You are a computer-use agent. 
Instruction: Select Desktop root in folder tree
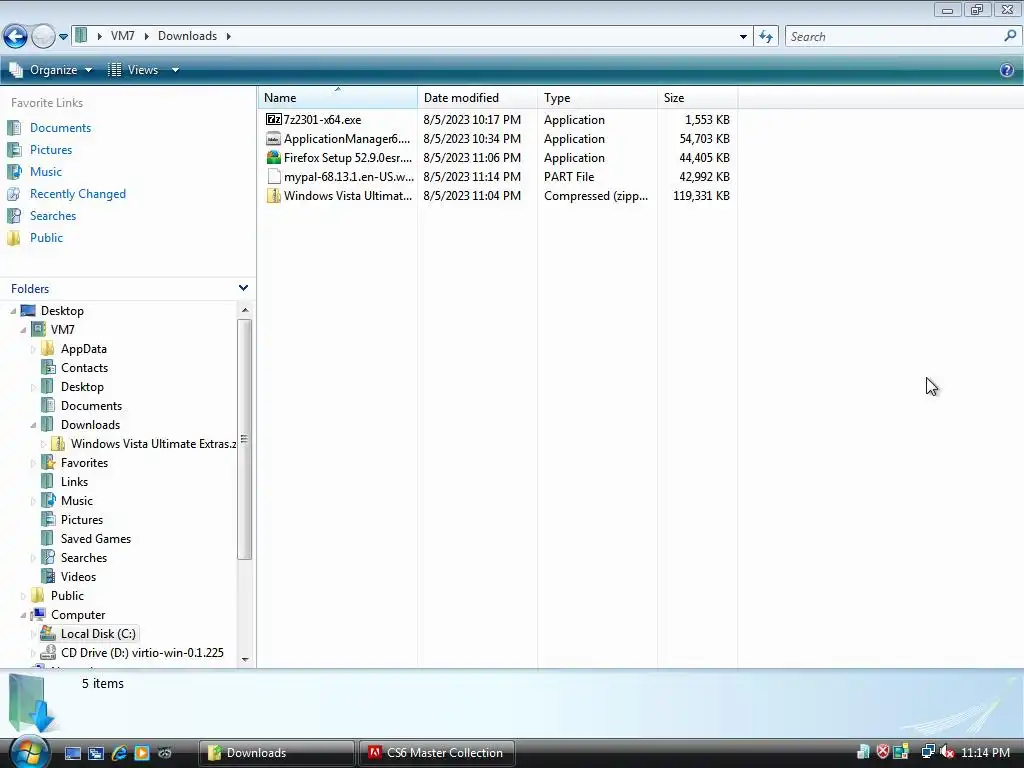tap(62, 311)
